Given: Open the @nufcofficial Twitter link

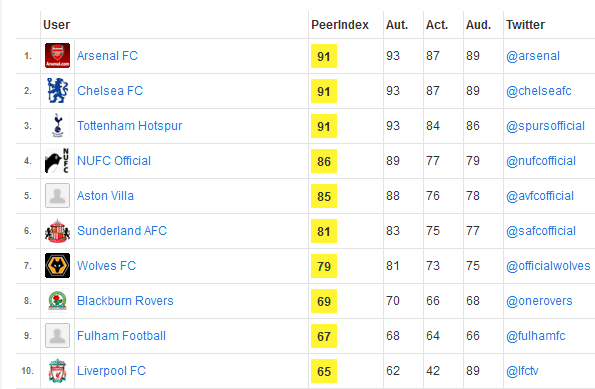Looking at the screenshot, I should coord(541,161).
